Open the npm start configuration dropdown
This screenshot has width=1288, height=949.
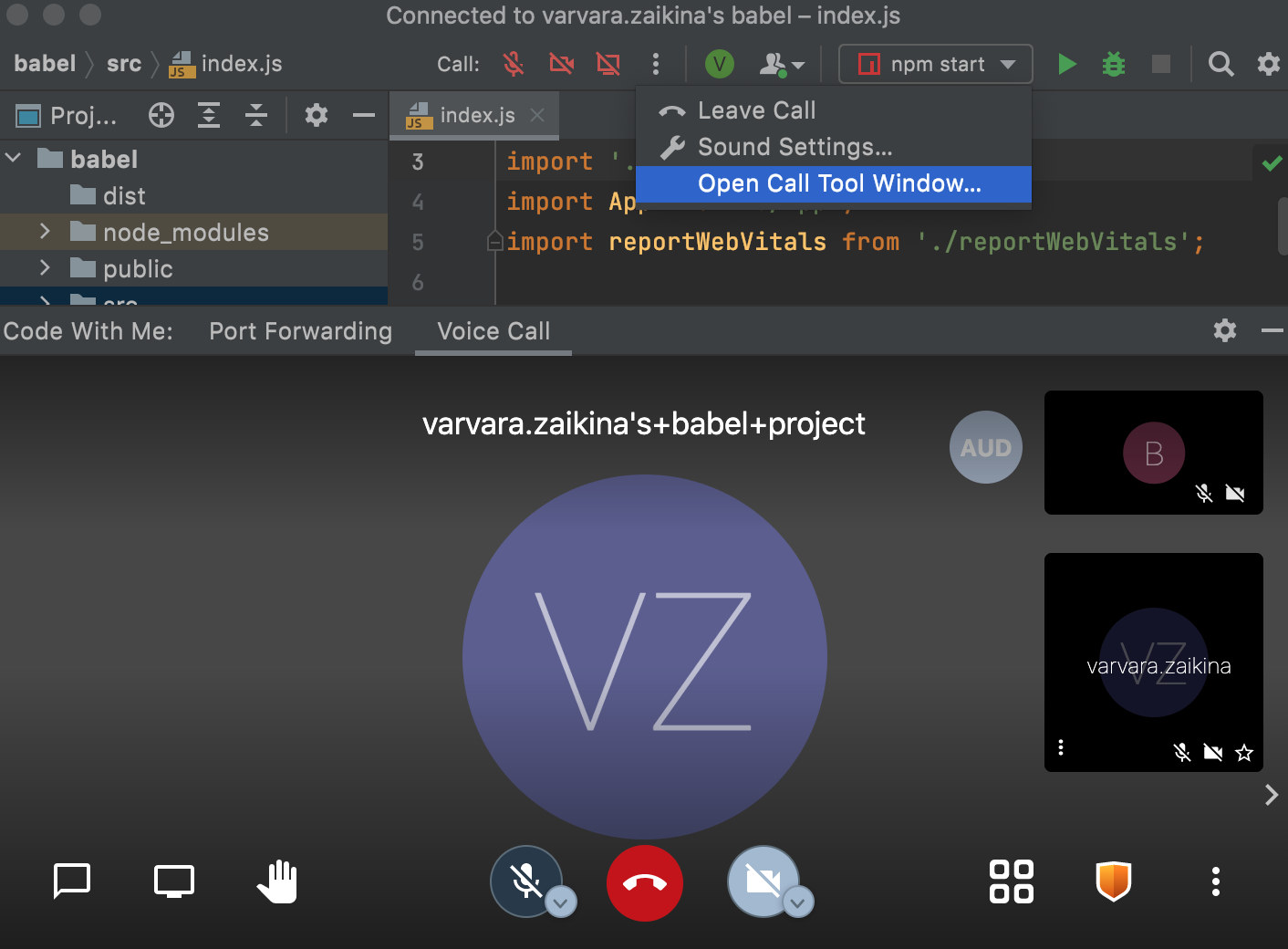[1007, 64]
